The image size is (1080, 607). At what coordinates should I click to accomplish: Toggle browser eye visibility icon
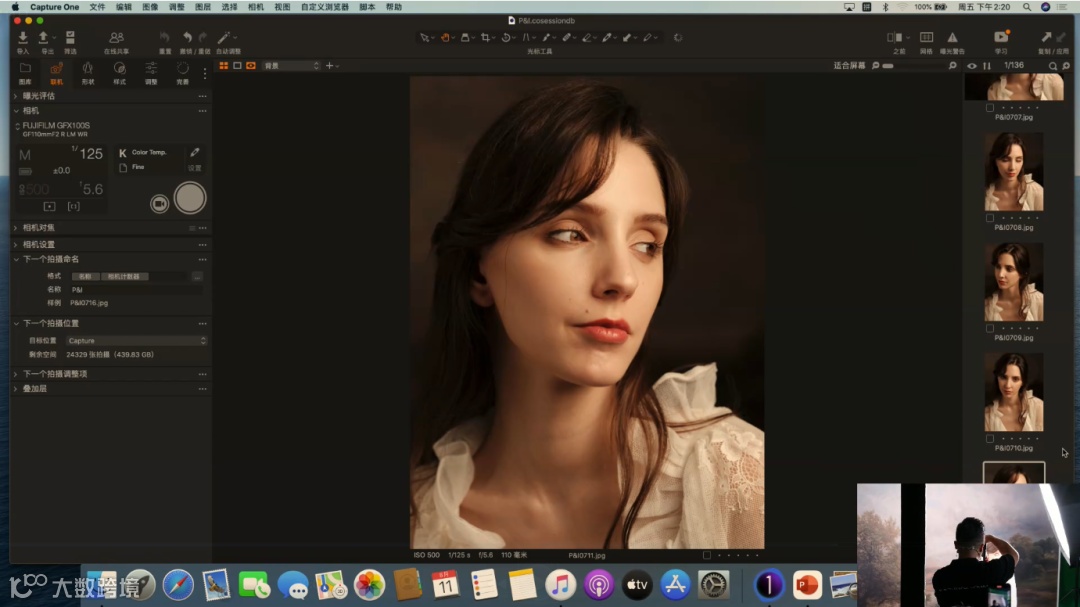[x=972, y=66]
